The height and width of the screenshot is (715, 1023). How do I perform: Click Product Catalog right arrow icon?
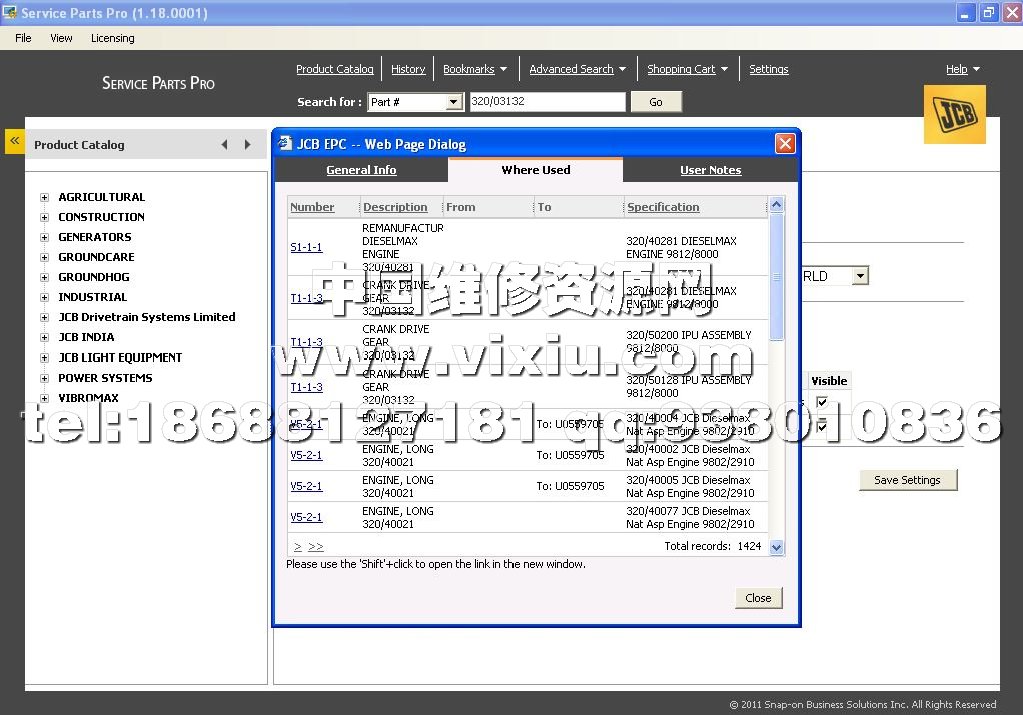(248, 145)
